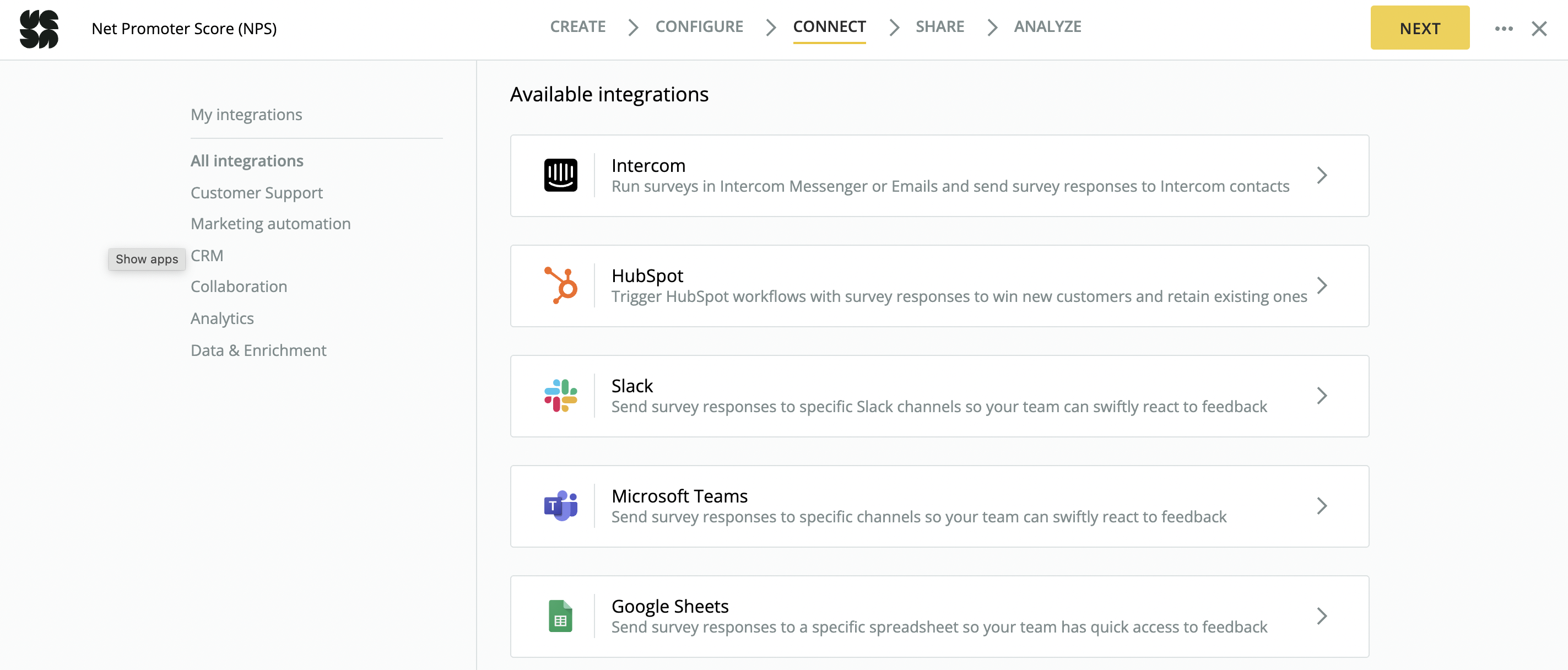The height and width of the screenshot is (670, 1568).
Task: Click the Teams description about specific channels
Action: [x=918, y=517]
